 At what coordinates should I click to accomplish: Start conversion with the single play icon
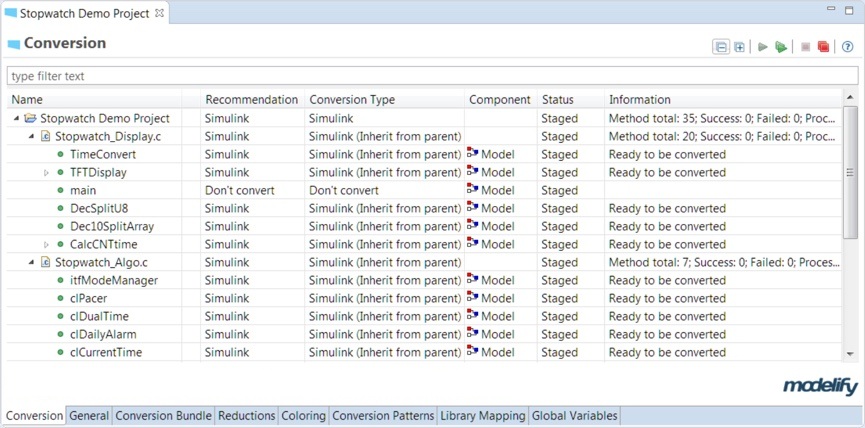[x=763, y=47]
